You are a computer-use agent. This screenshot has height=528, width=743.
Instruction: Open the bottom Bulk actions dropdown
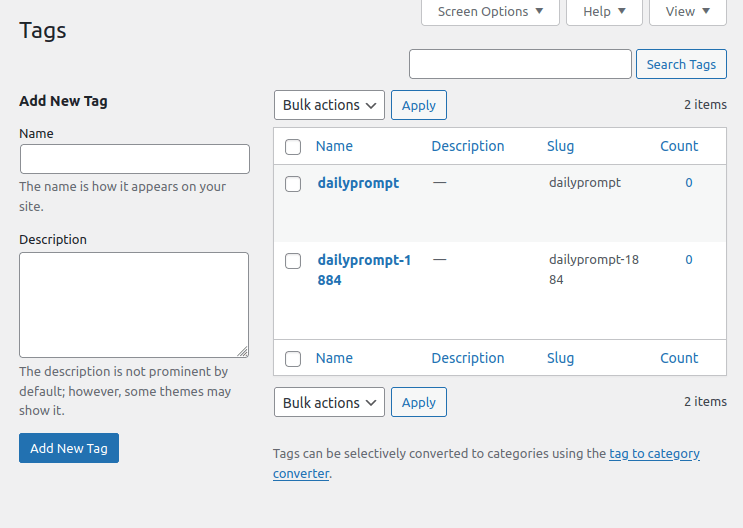pyautogui.click(x=329, y=403)
